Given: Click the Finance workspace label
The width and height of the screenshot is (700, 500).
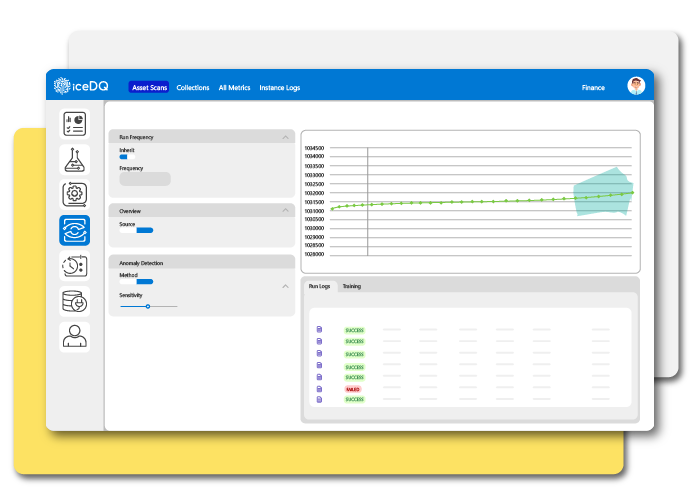Looking at the screenshot, I should (x=593, y=88).
